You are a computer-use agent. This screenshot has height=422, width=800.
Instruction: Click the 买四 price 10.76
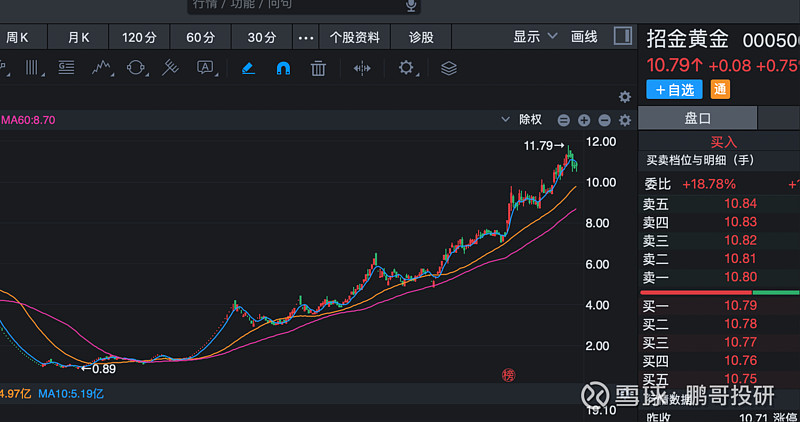click(740, 361)
